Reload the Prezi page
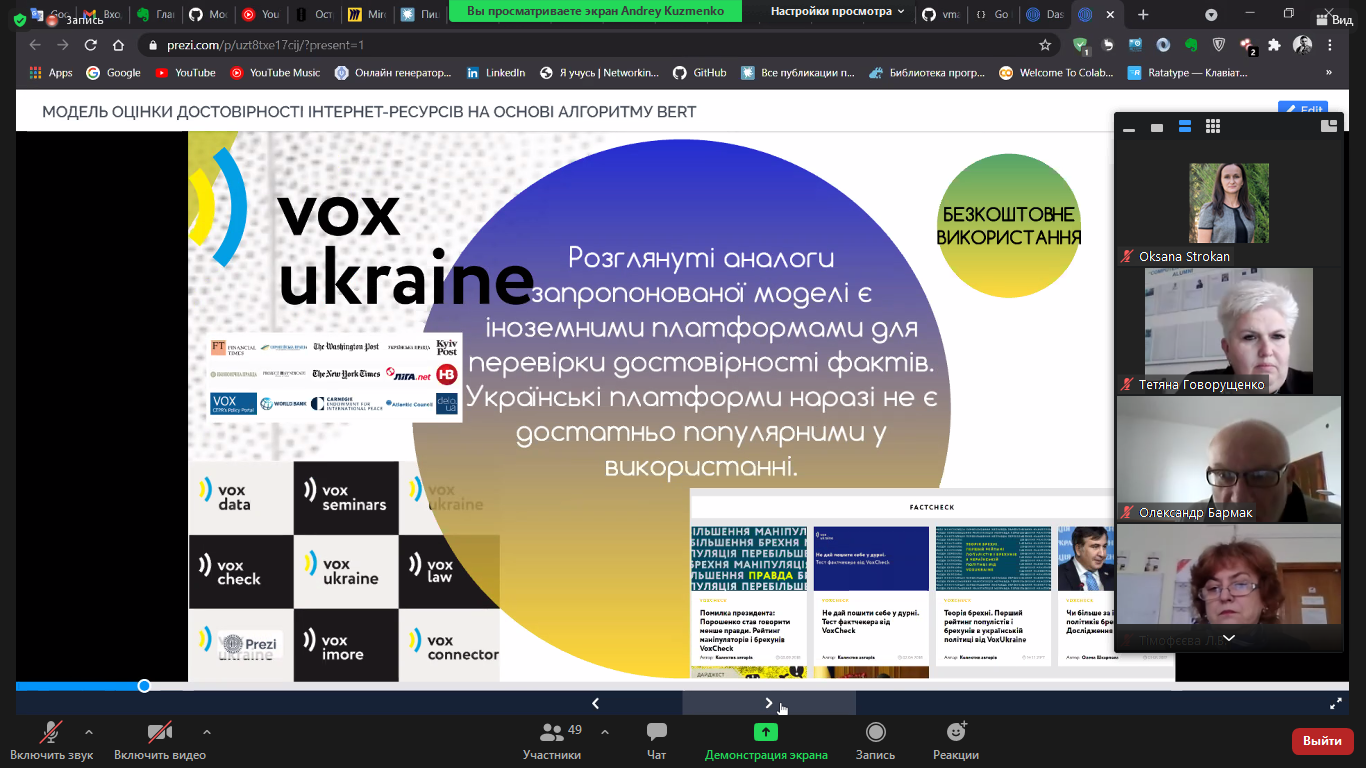The height and width of the screenshot is (768, 1366). click(x=91, y=45)
